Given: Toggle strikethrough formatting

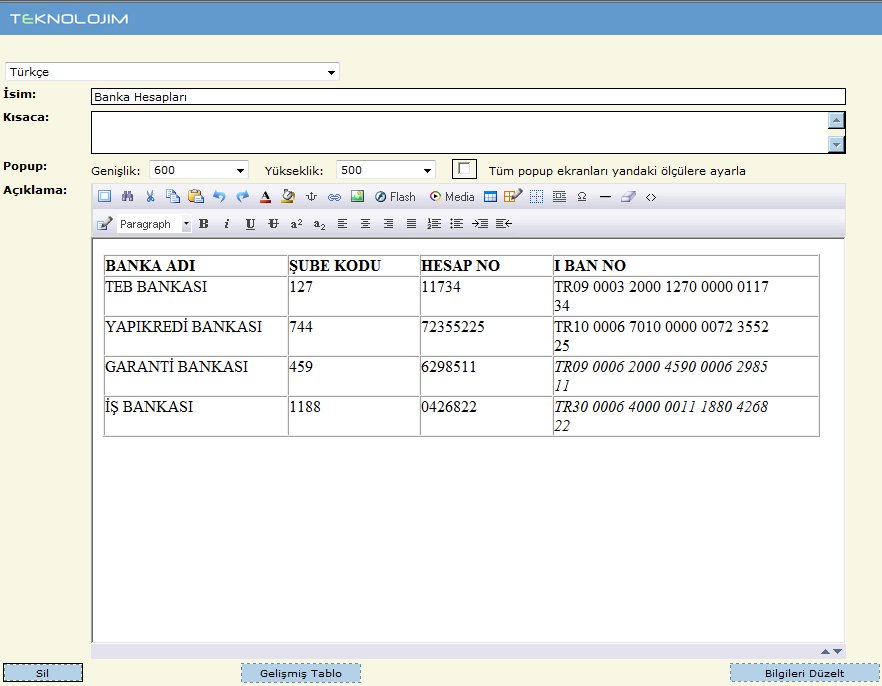Looking at the screenshot, I should [273, 224].
